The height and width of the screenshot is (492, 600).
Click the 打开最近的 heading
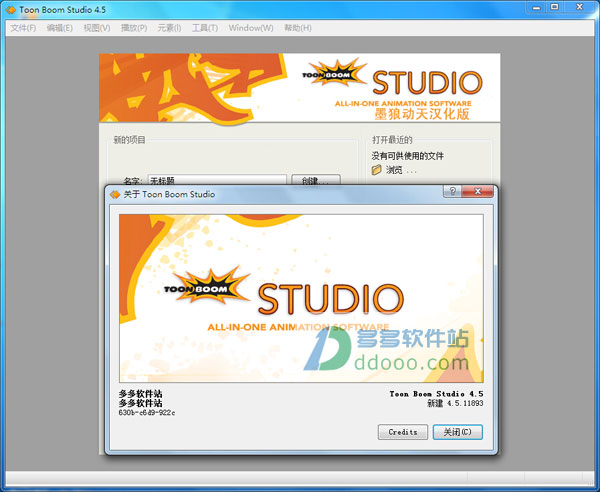tap(392, 140)
